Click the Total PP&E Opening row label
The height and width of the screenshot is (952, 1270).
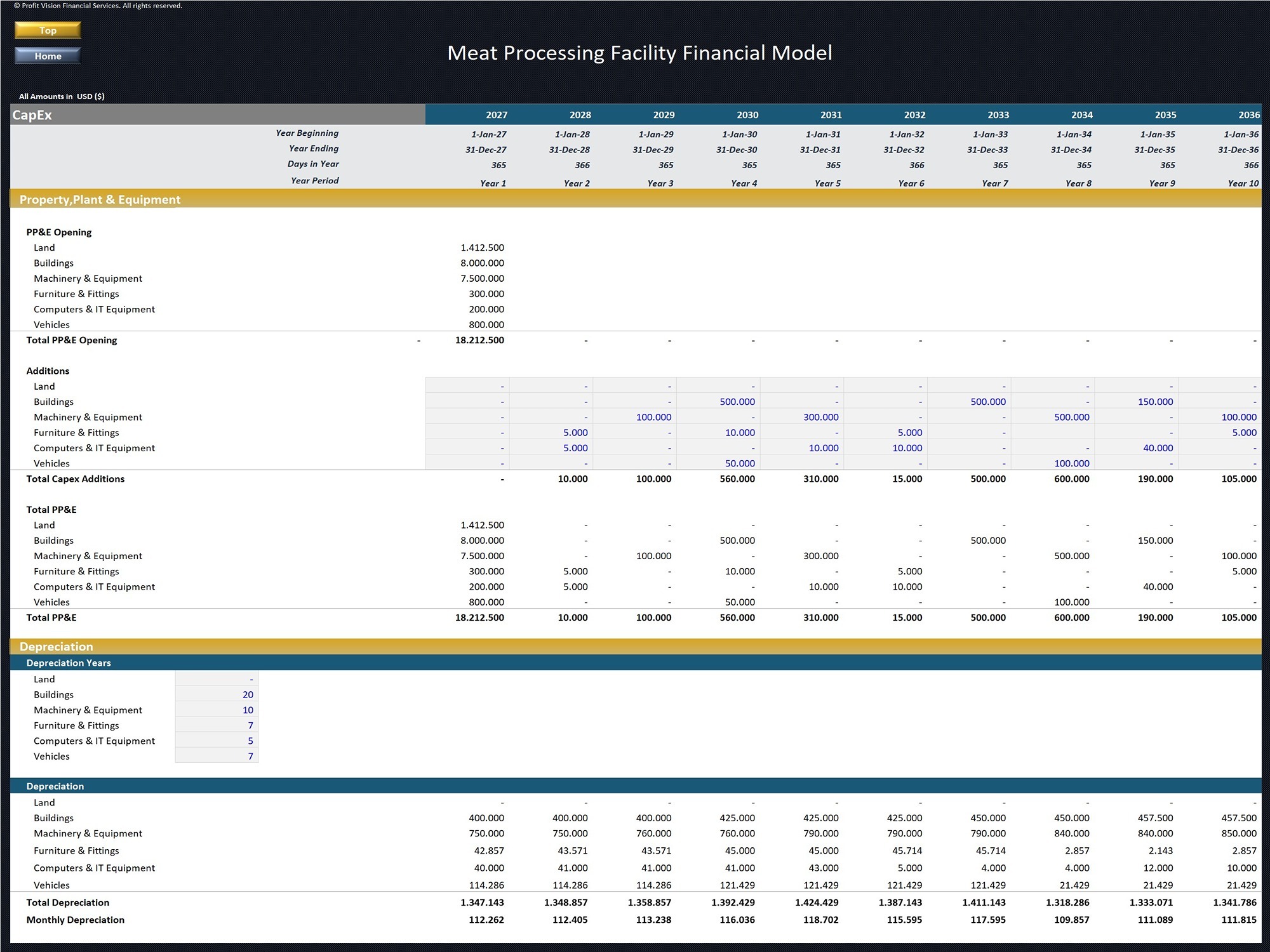[72, 340]
